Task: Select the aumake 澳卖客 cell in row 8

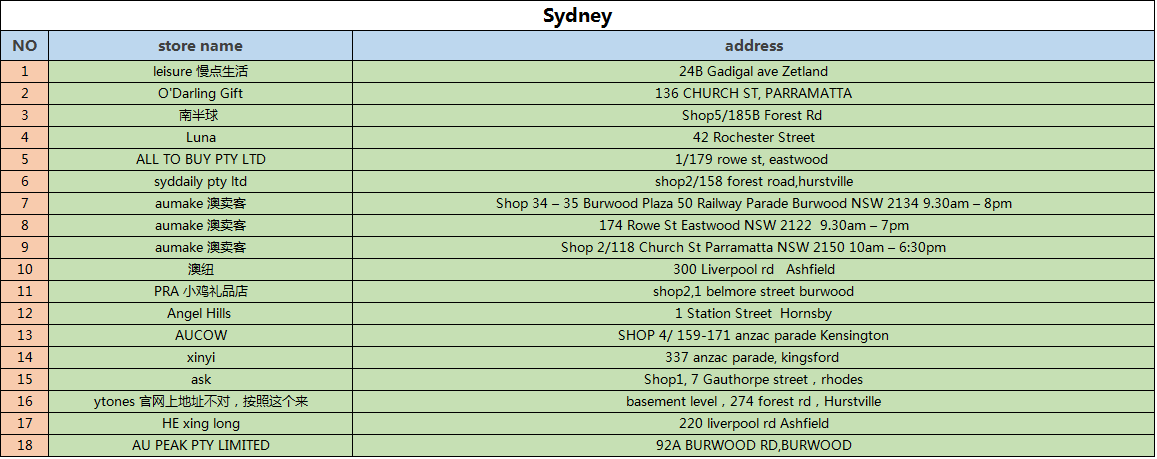Action: coord(200,226)
